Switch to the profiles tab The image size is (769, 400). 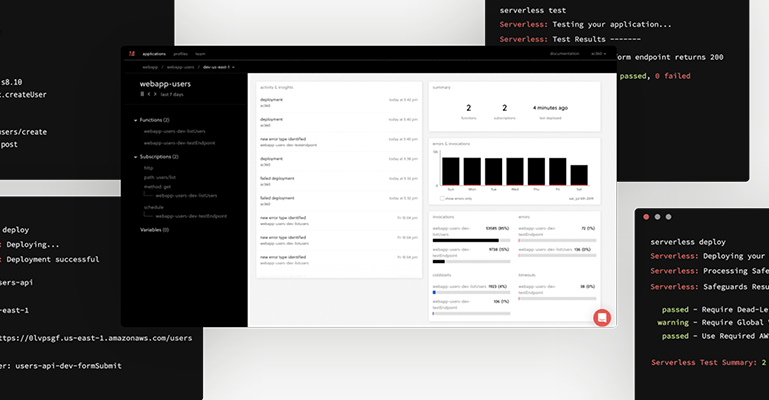click(180, 53)
